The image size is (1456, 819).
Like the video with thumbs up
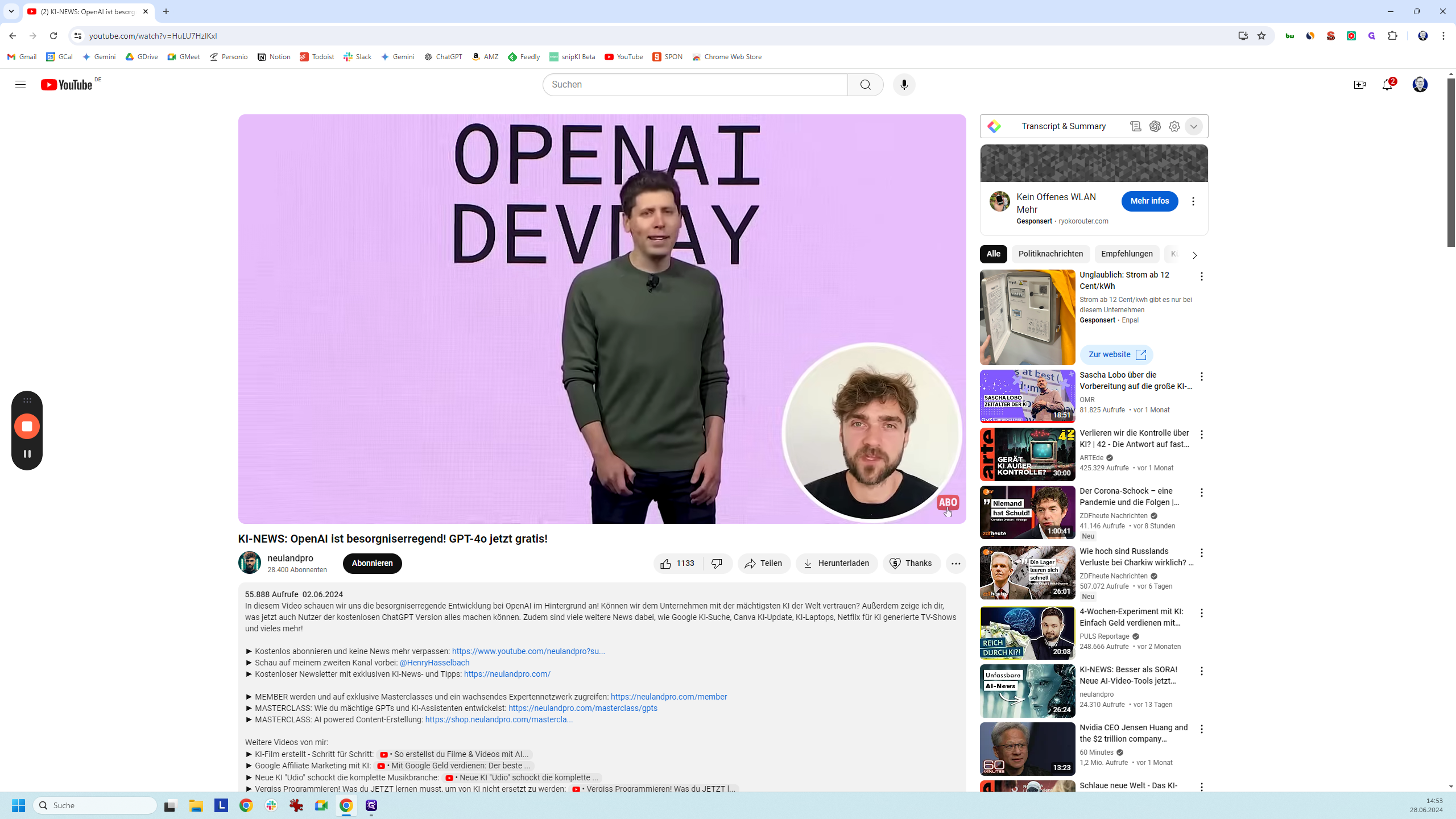(678, 563)
